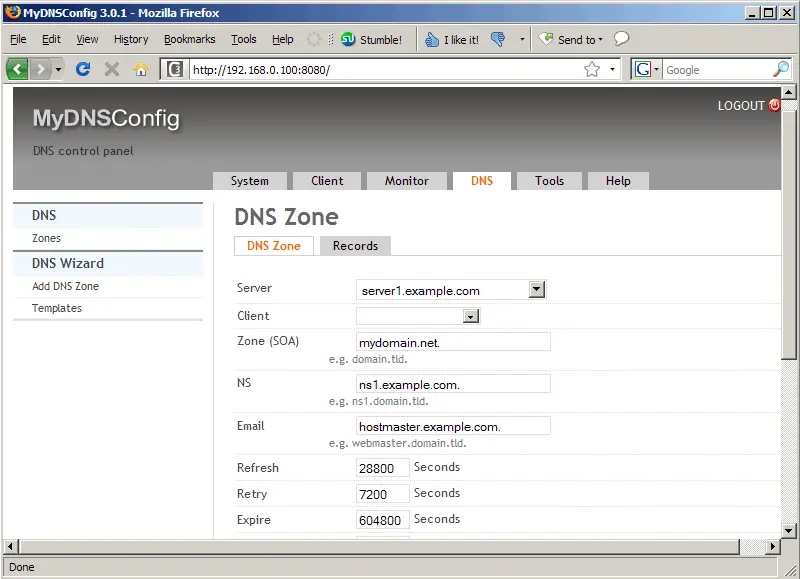Click the vertical scrollbar down arrow
Viewport: 800px width, 579px height.
tap(789, 531)
